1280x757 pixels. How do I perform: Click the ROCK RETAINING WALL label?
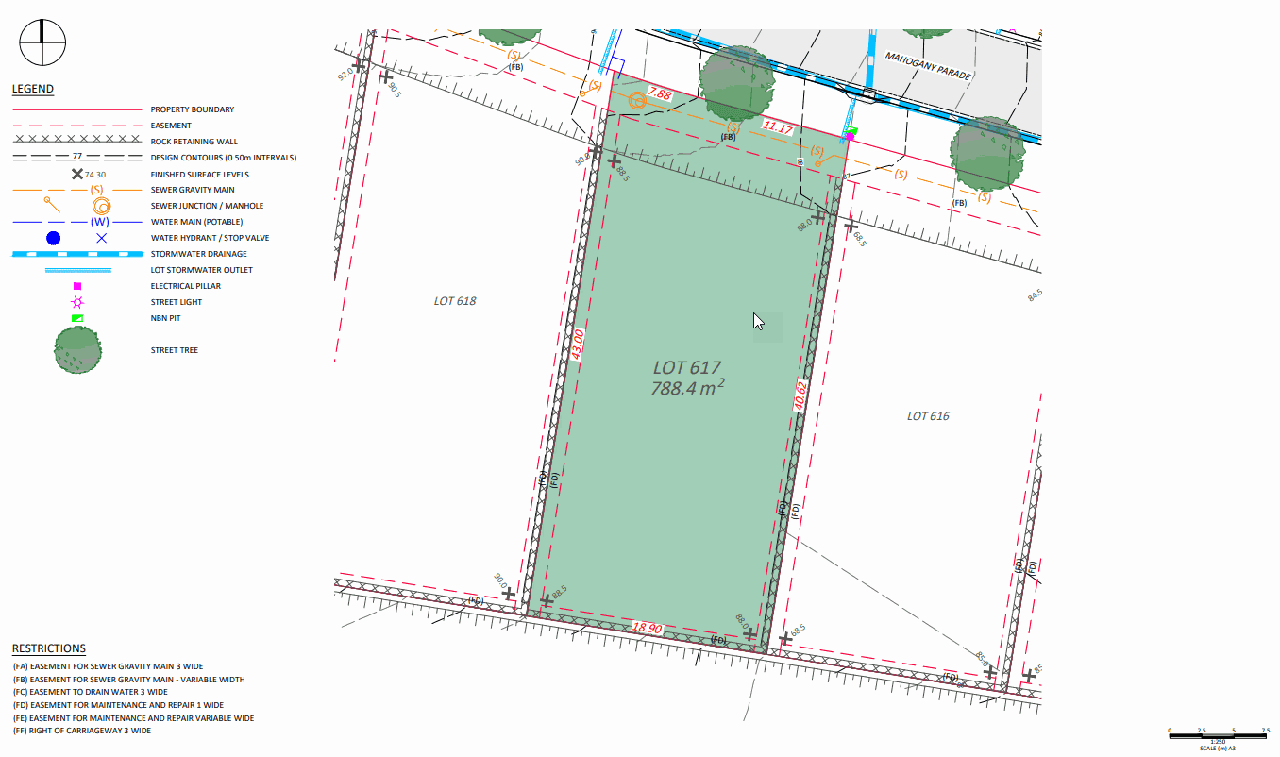coord(196,141)
